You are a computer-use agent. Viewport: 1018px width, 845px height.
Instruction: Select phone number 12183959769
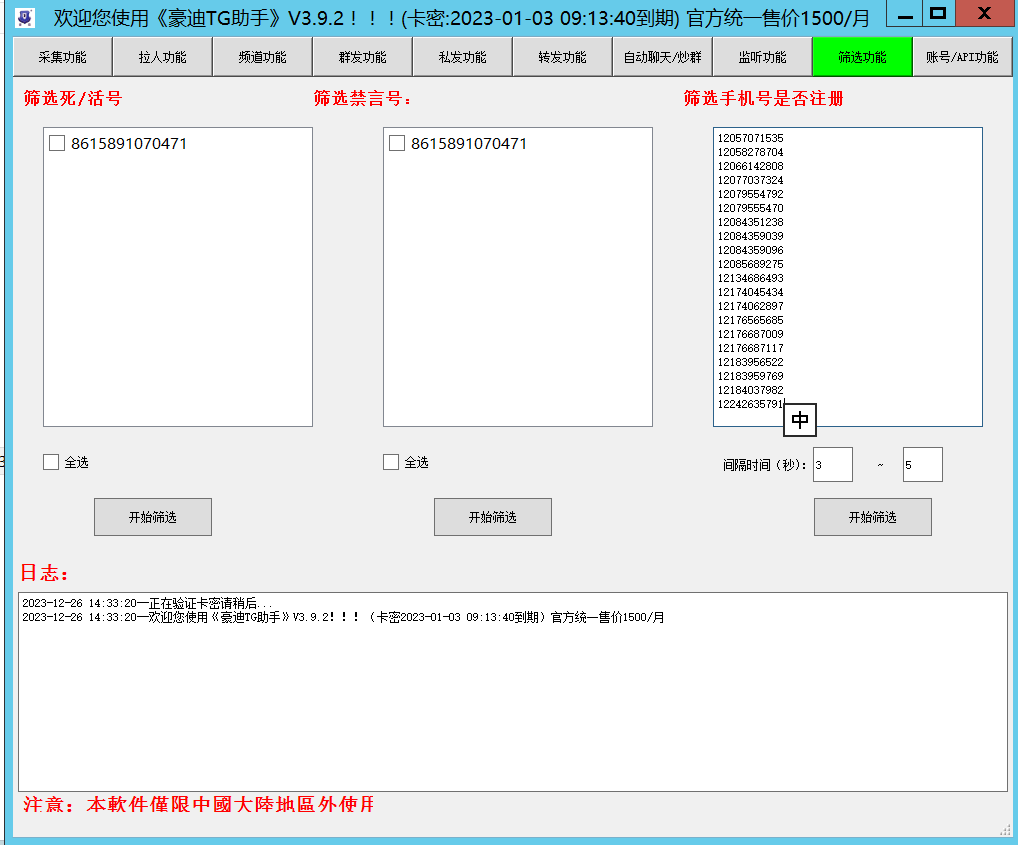751,376
